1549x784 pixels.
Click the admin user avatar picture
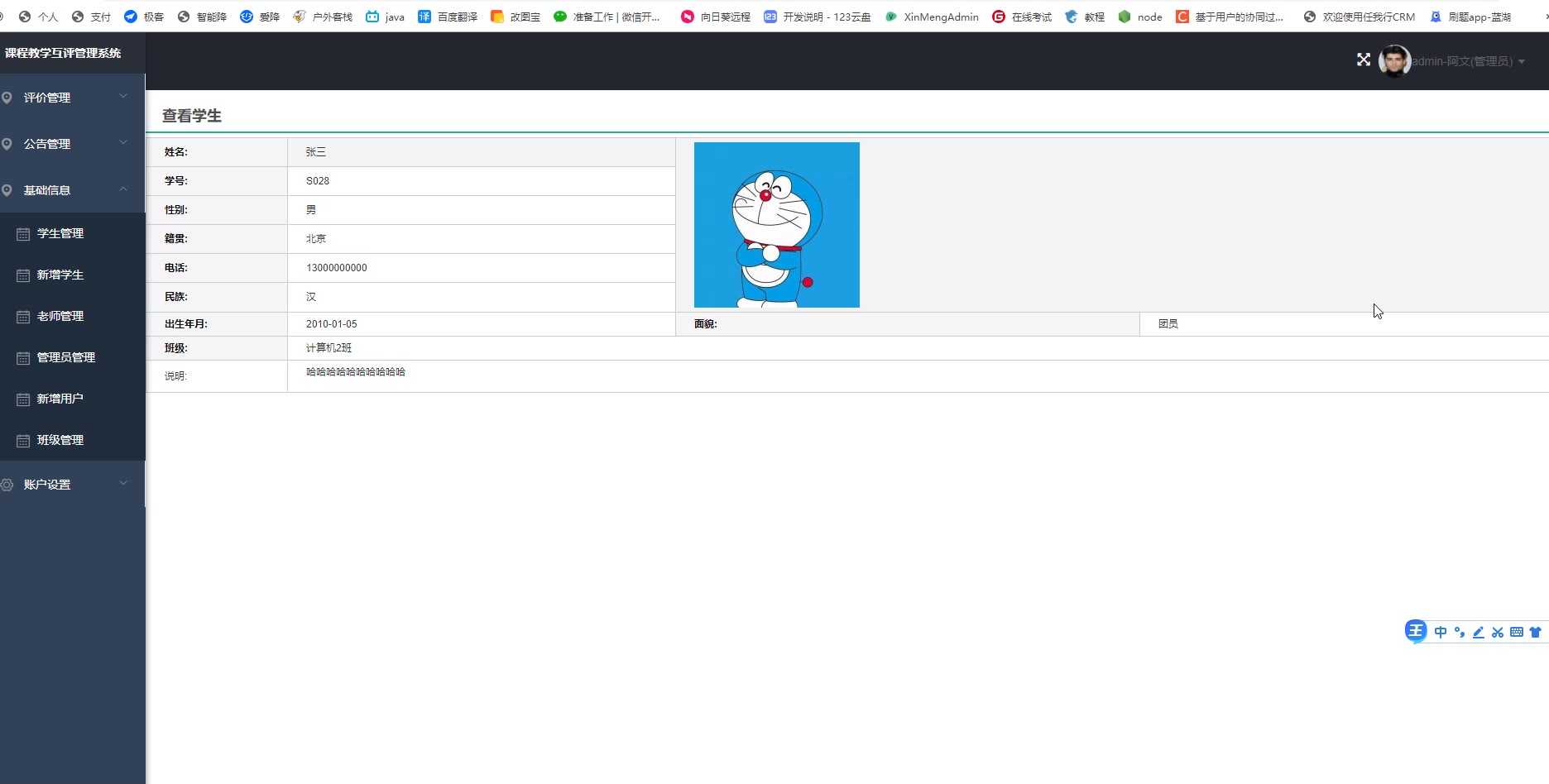point(1394,61)
